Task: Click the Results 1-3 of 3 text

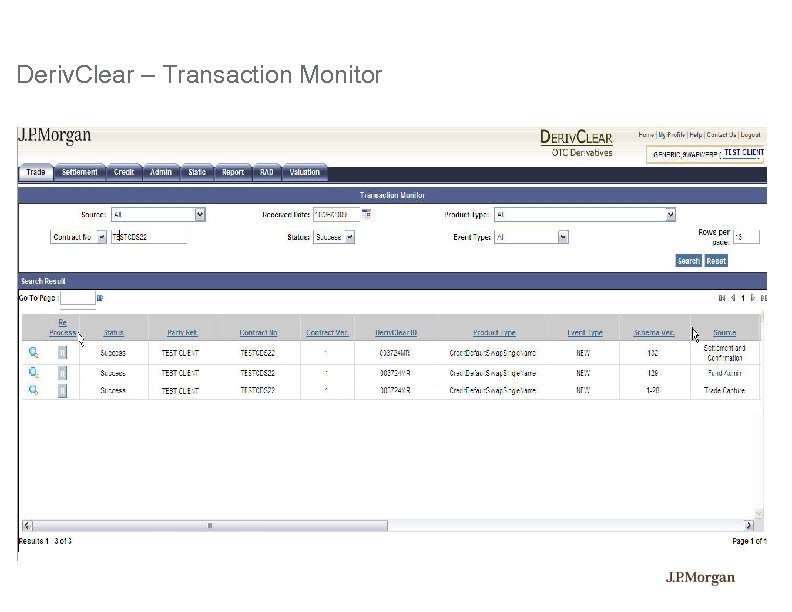Action: (x=45, y=541)
